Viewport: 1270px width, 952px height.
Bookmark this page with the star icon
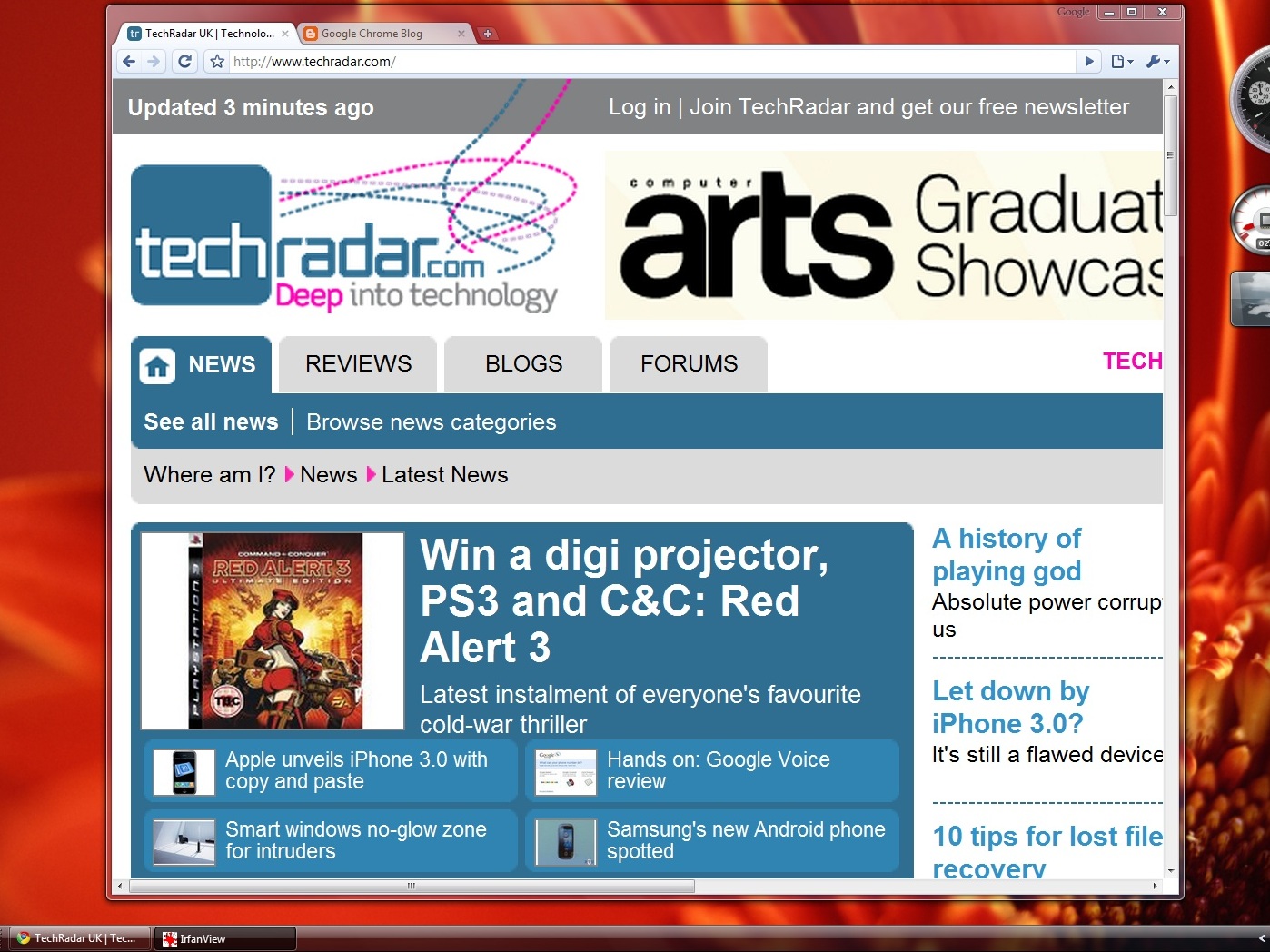coord(217,62)
